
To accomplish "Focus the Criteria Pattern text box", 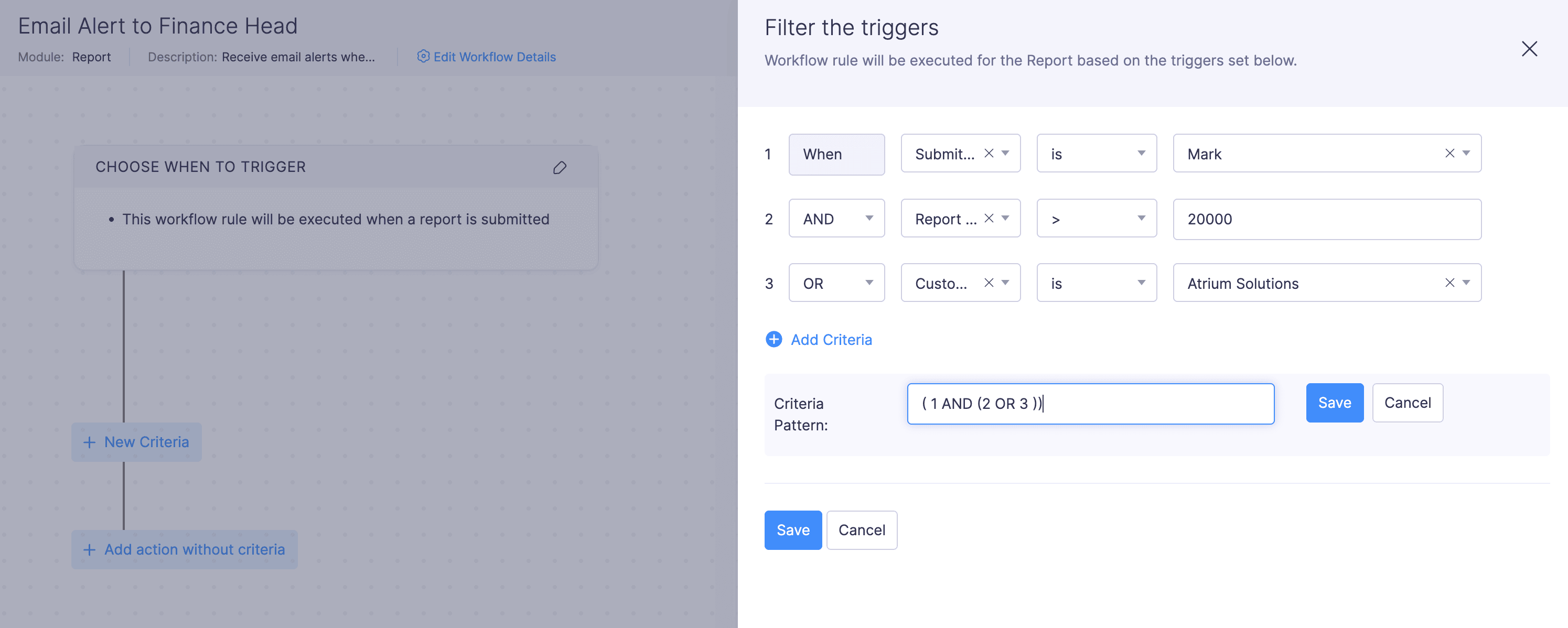I will [1090, 404].
